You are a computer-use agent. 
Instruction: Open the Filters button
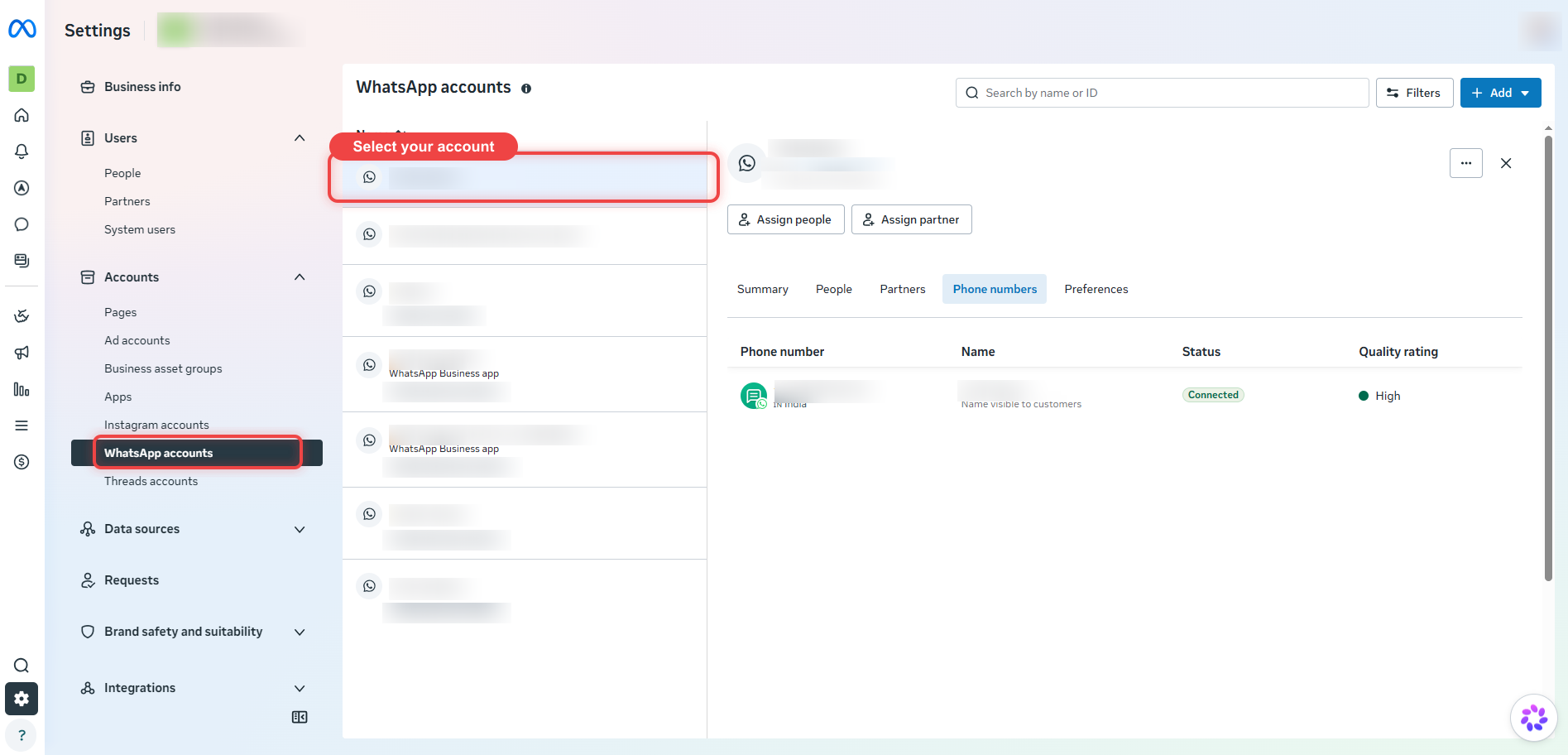(1414, 93)
